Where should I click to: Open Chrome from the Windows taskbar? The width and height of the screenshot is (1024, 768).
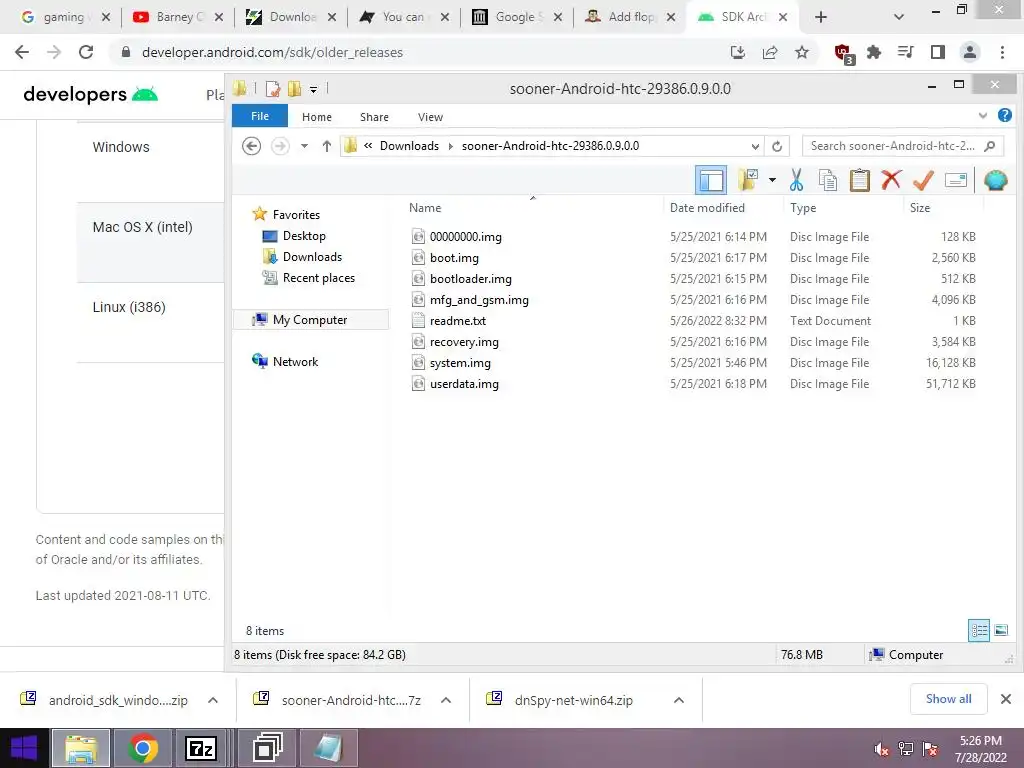(142, 748)
